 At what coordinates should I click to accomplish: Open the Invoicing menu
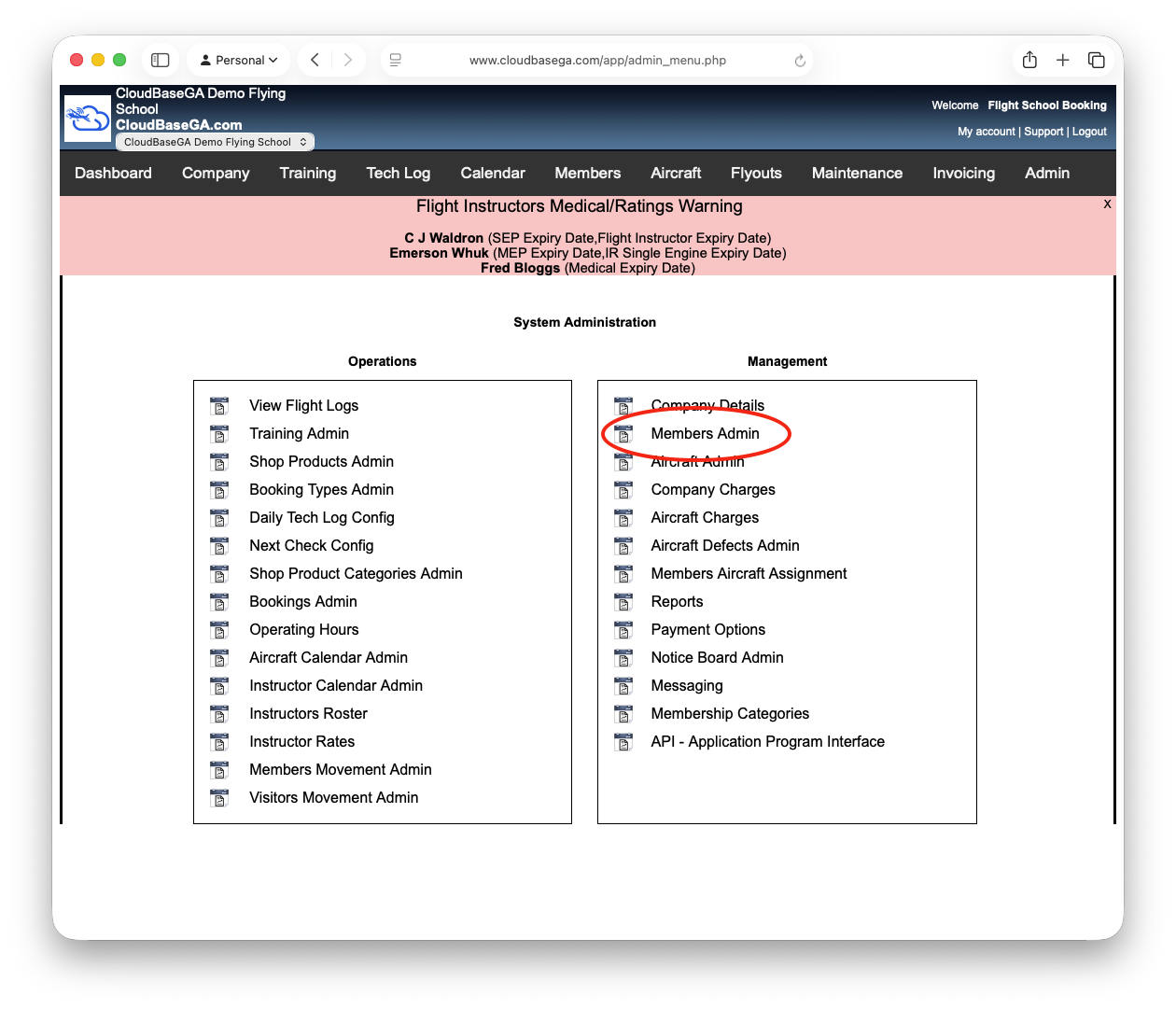964,173
